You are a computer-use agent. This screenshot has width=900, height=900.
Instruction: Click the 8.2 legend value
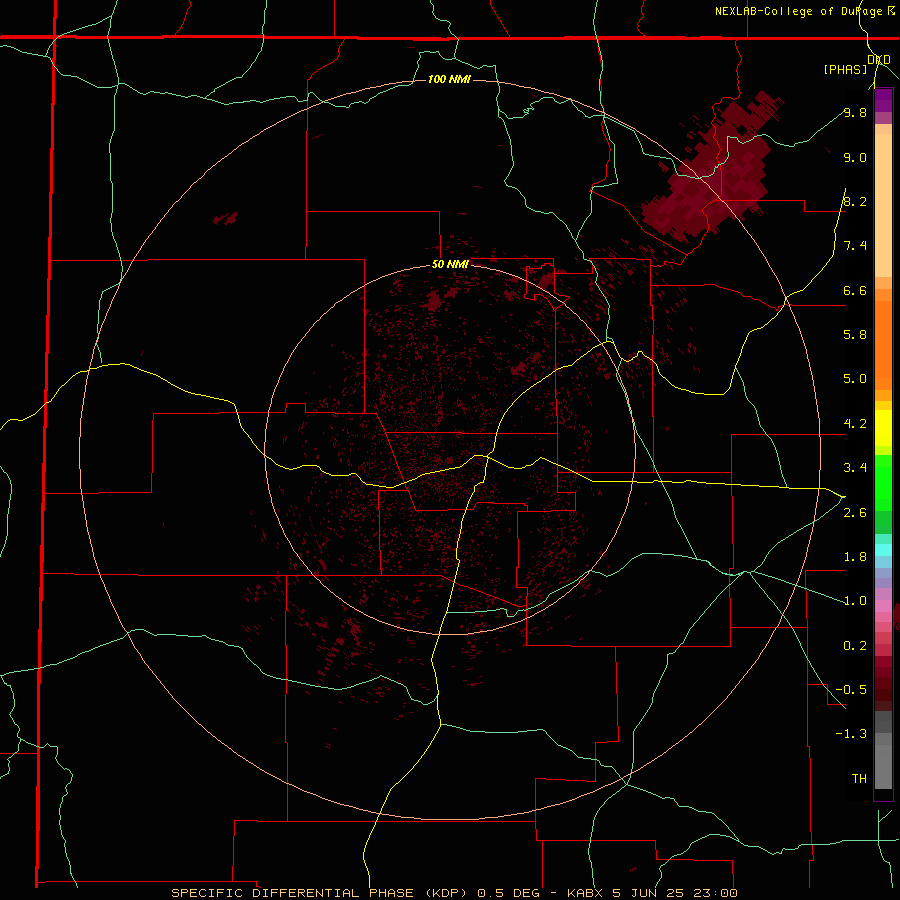[855, 201]
